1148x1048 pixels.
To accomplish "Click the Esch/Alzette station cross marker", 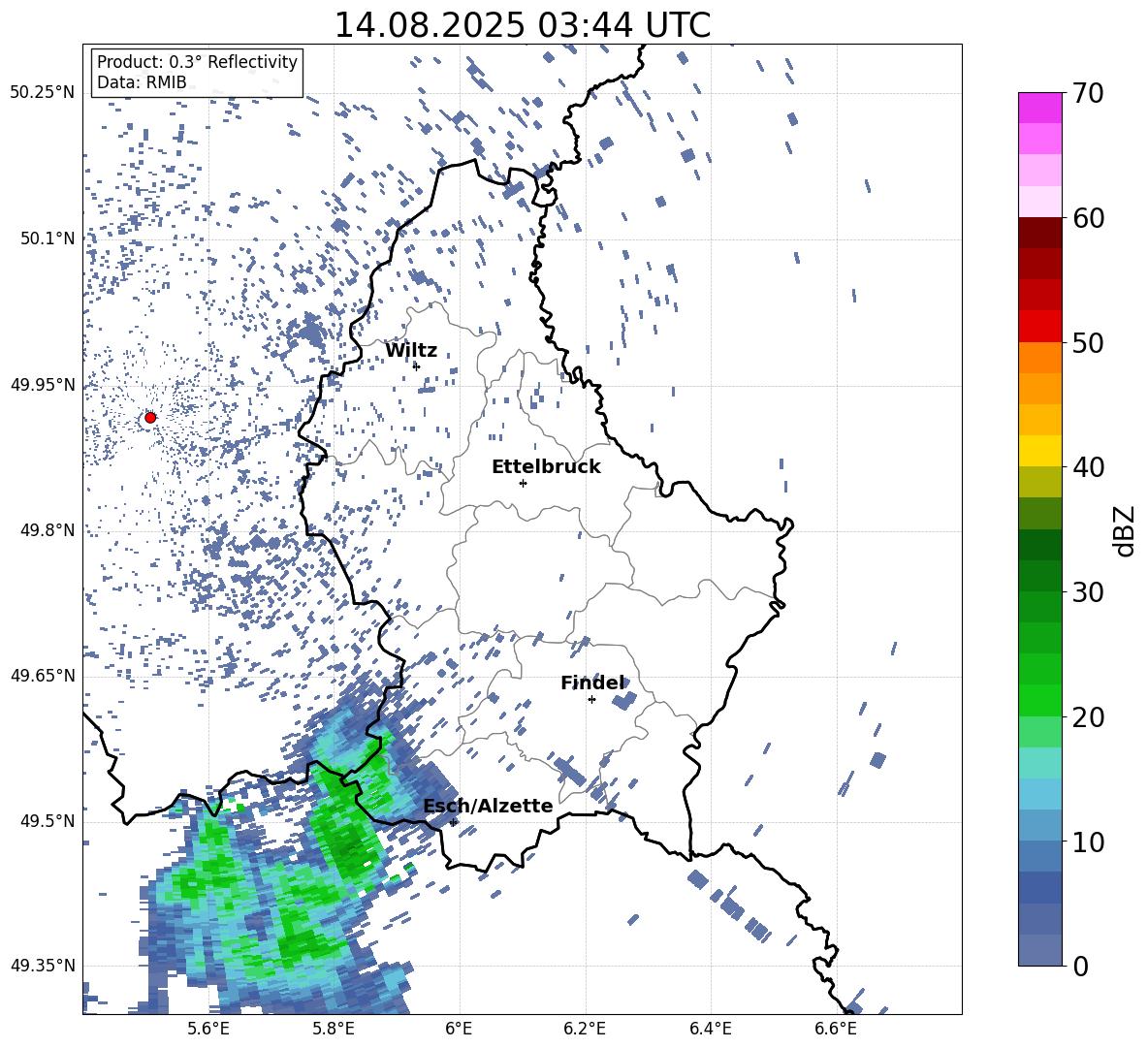I will coord(453,822).
